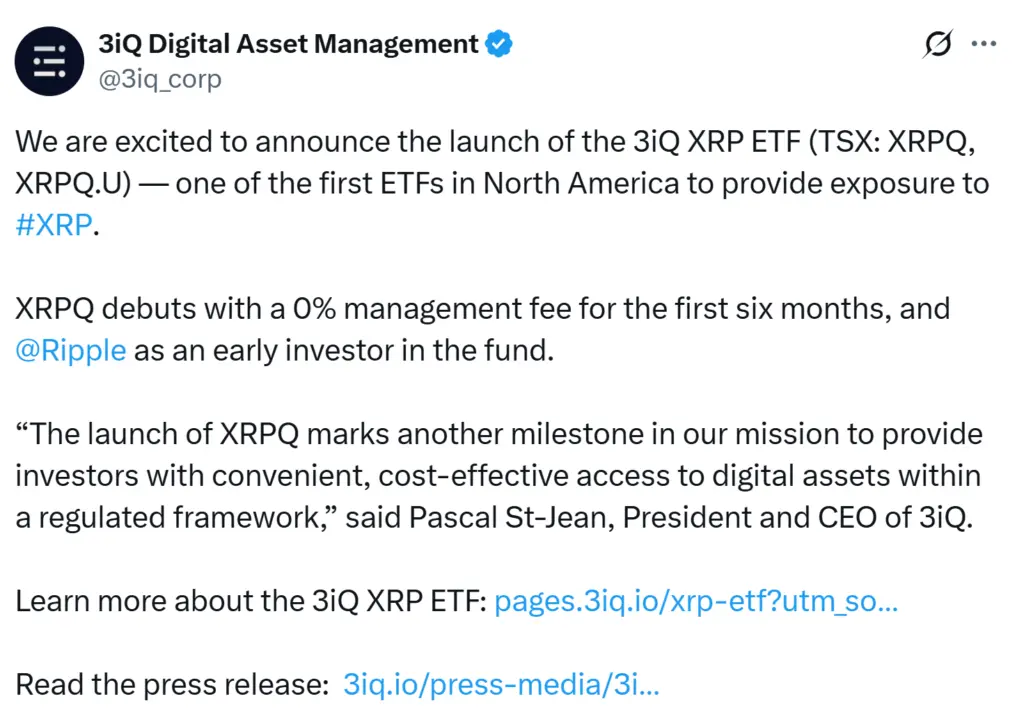This screenshot has width=1024, height=717.
Task: Click the @Ripple mention
Action: click(70, 350)
